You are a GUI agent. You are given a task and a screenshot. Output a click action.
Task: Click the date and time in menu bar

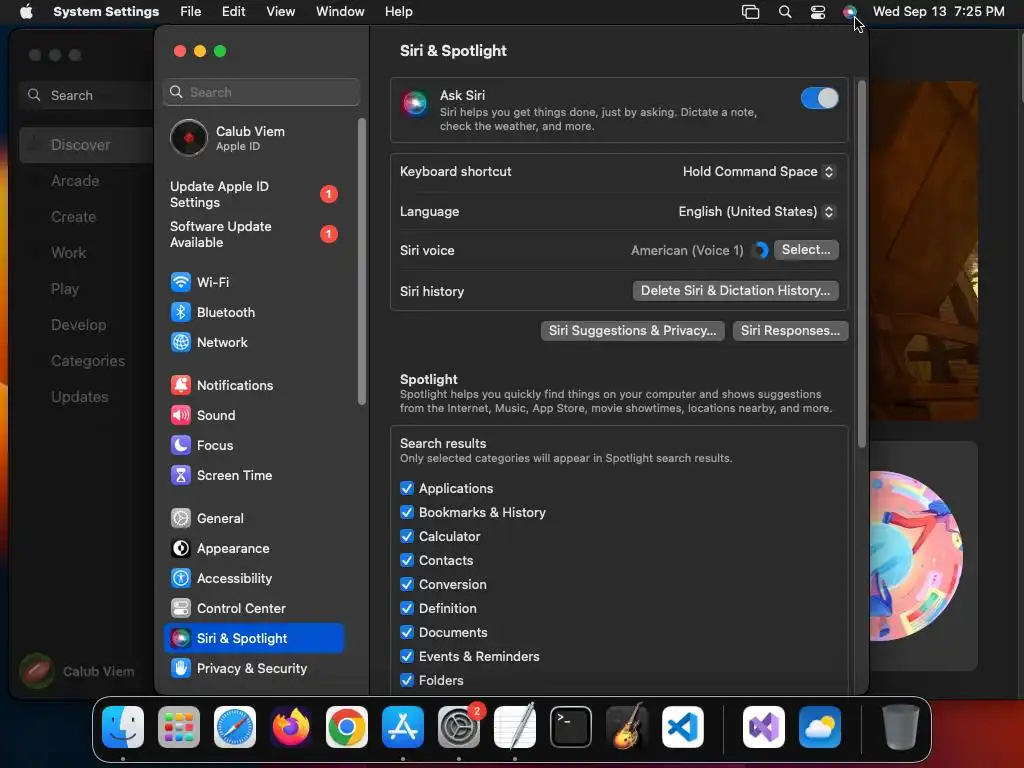pyautogui.click(x=938, y=12)
